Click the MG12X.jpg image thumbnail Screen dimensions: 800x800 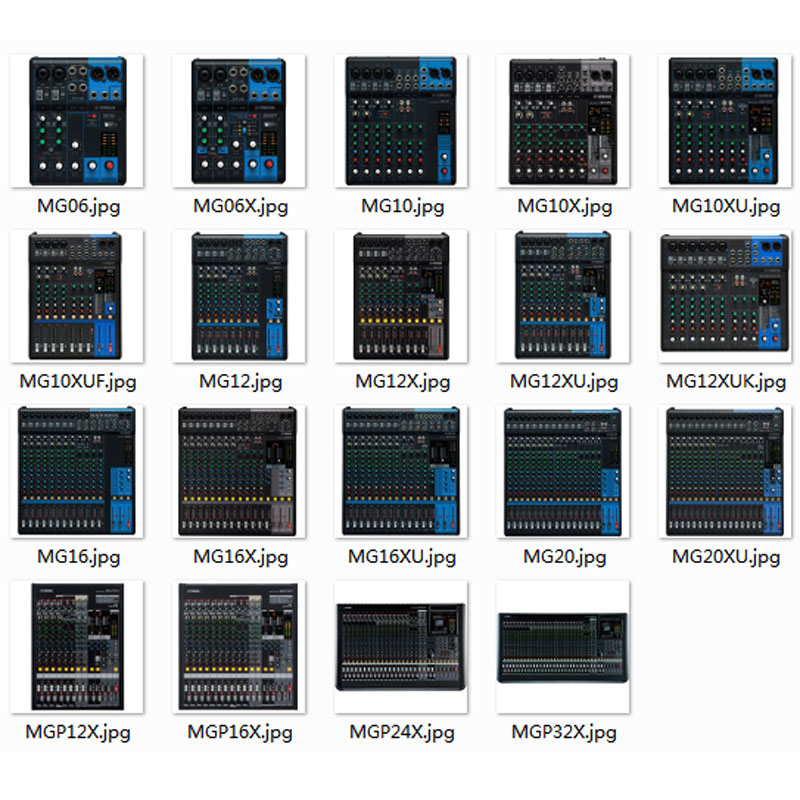(x=402, y=296)
